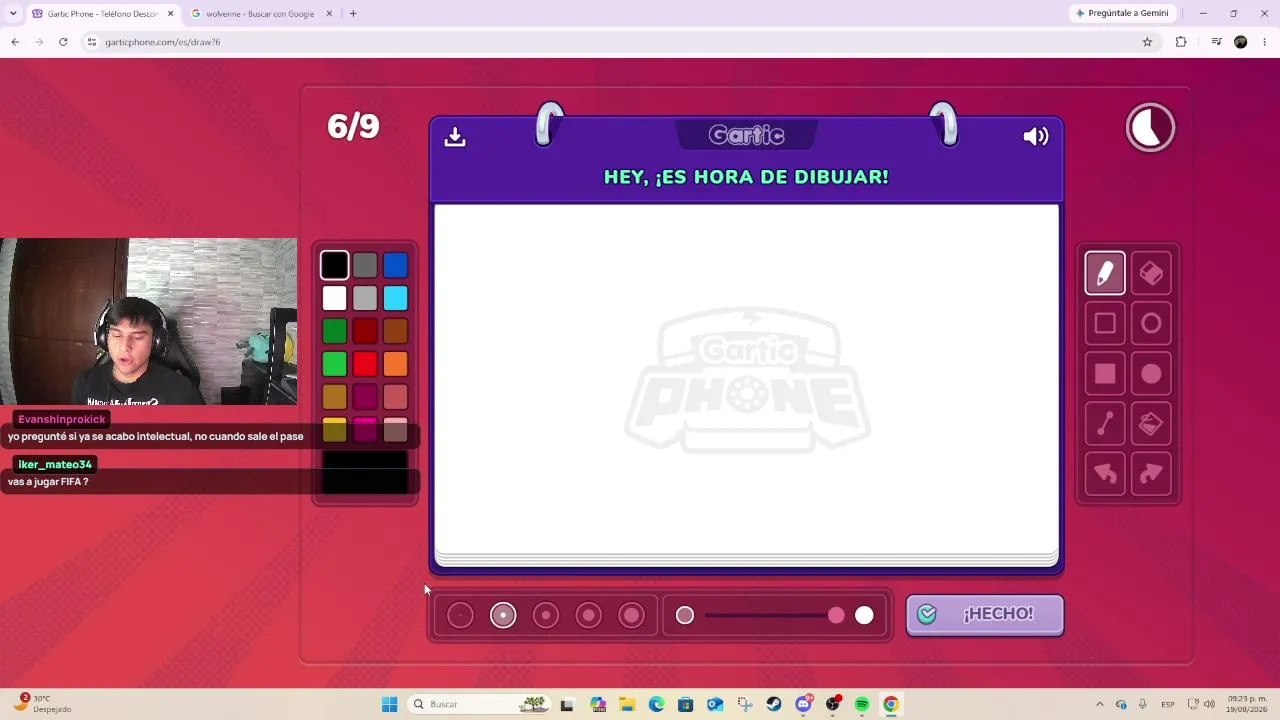This screenshot has width=1280, height=720.
Task: Bookmark this page with the star icon
Action: pos(1147,42)
